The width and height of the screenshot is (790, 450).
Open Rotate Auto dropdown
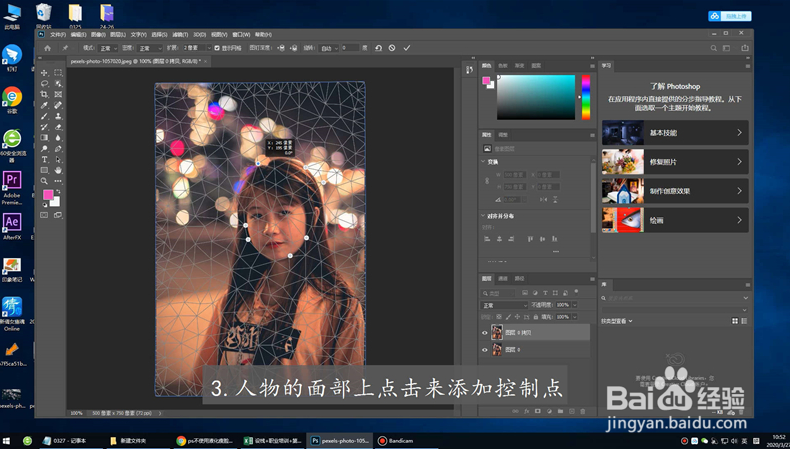pyautogui.click(x=327, y=48)
